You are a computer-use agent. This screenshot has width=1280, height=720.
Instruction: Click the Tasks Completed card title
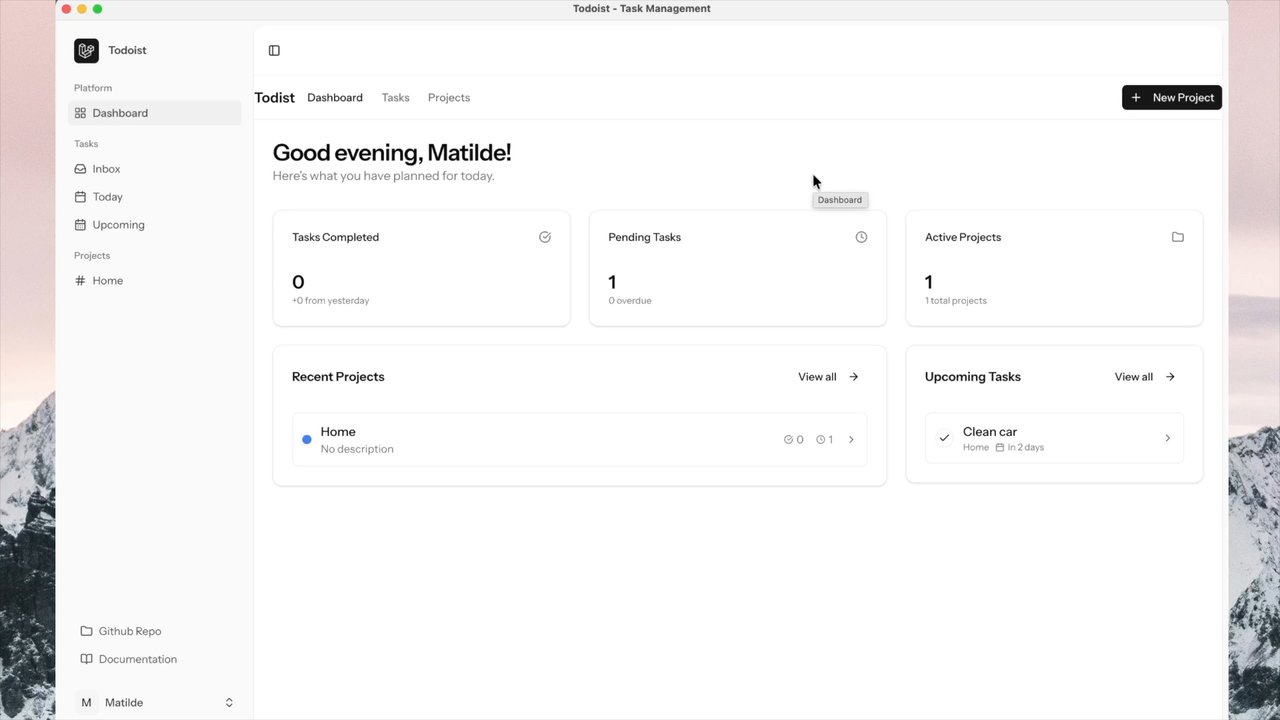[336, 237]
